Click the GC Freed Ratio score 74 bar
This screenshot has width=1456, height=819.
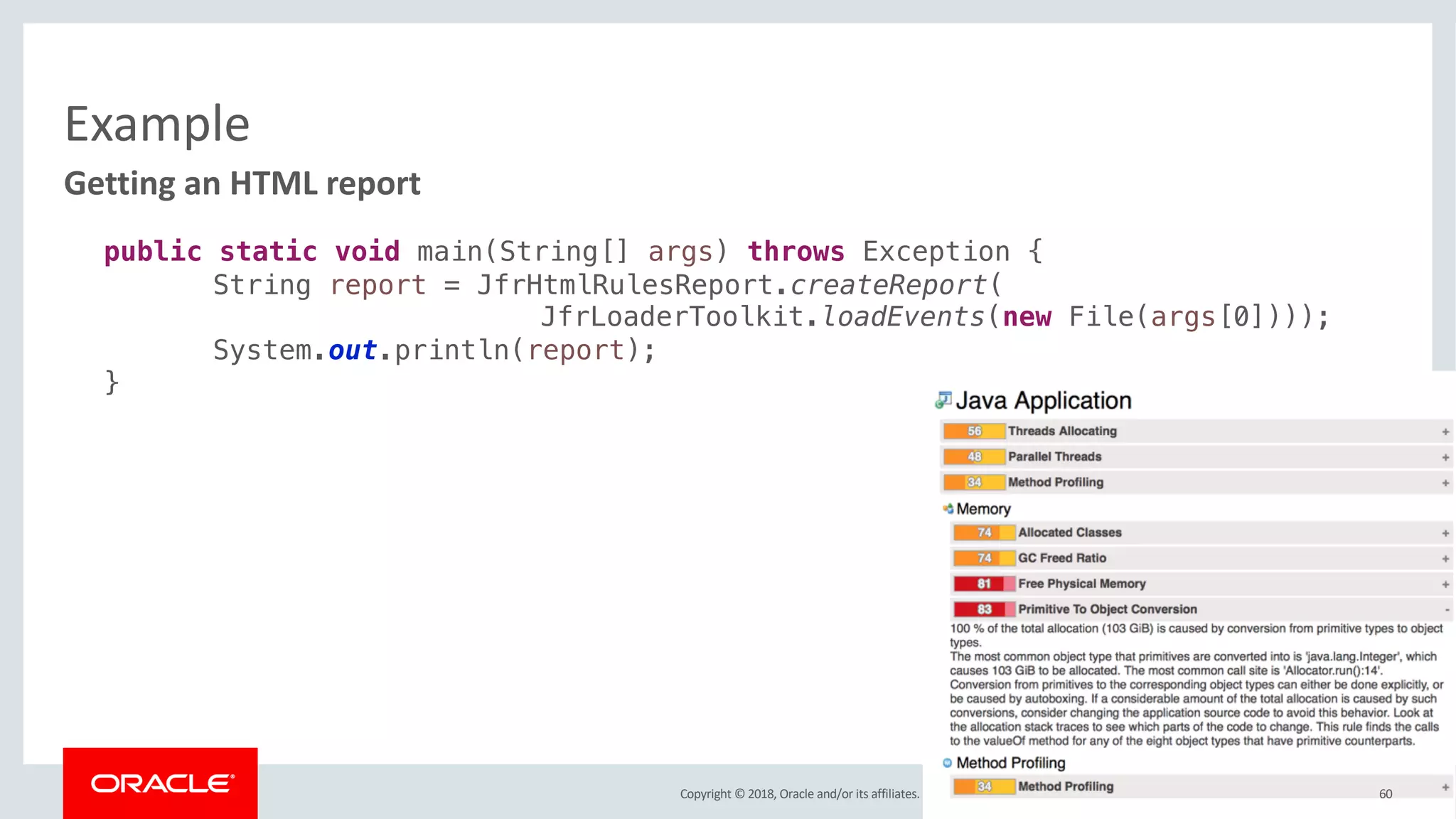(984, 558)
